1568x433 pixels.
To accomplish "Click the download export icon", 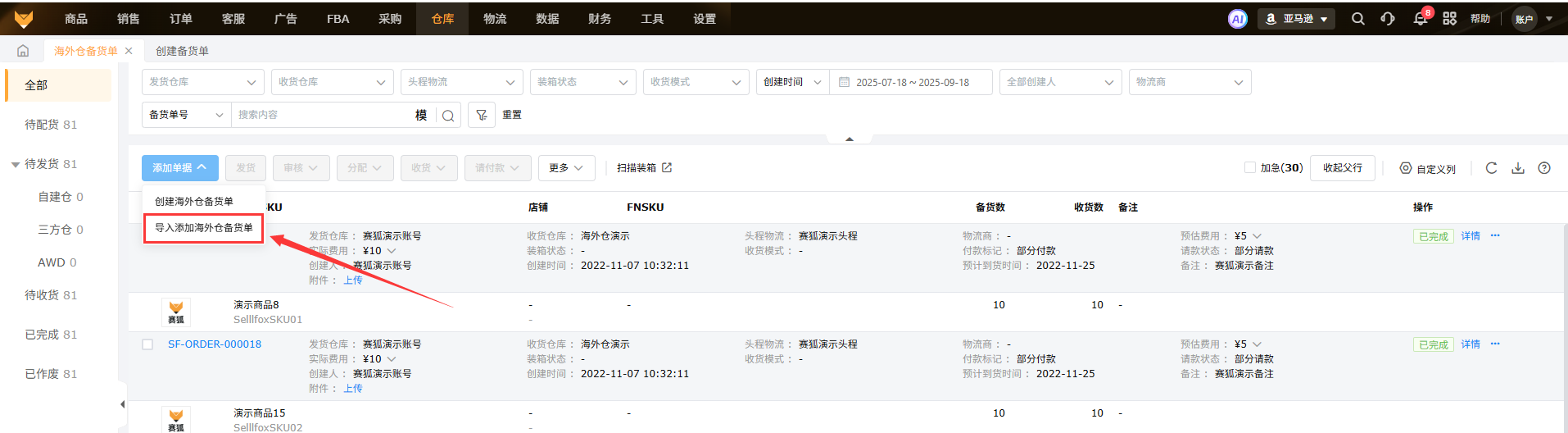I will pyautogui.click(x=1518, y=168).
